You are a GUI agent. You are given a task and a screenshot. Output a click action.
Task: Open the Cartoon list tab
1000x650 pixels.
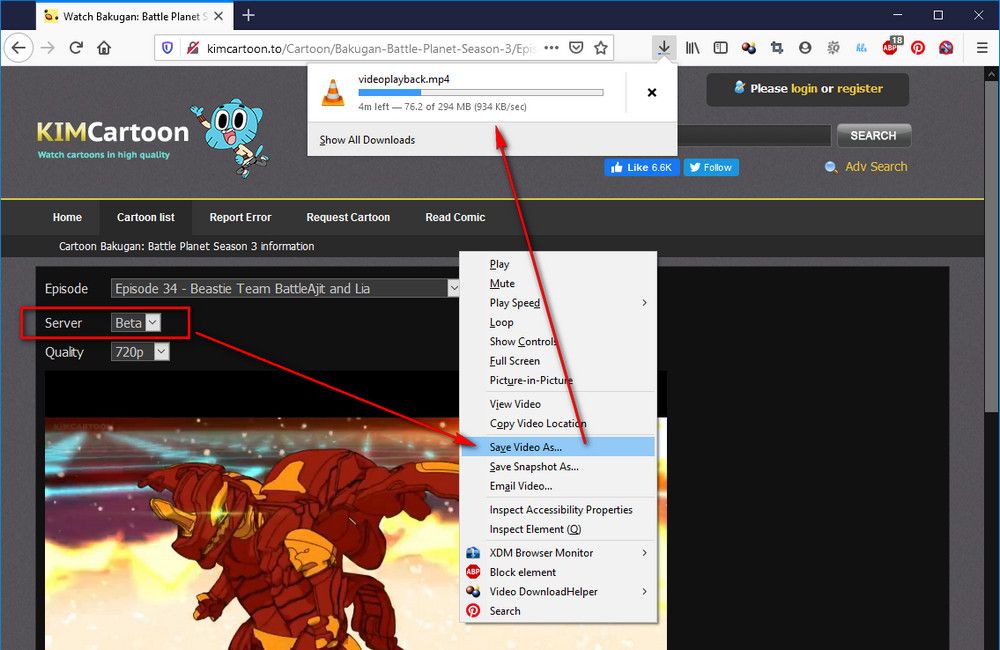[x=145, y=218]
